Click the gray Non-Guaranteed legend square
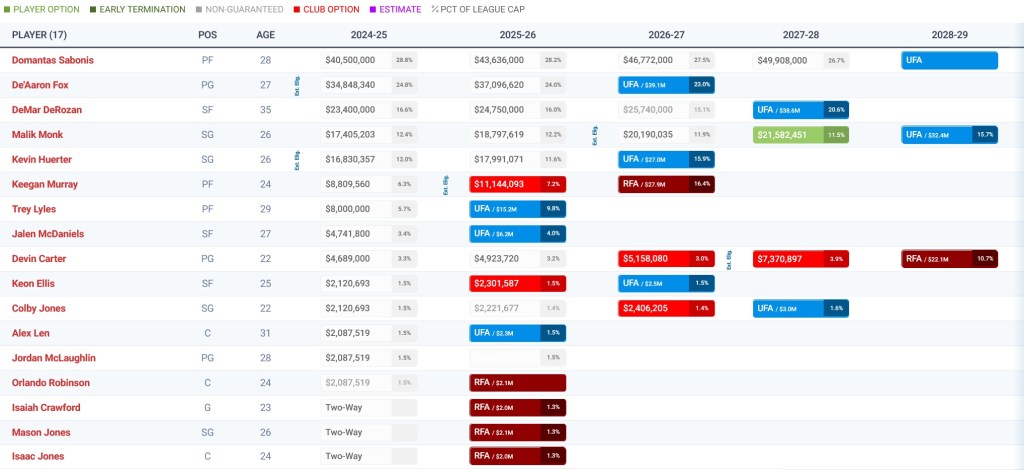Image resolution: width=1024 pixels, height=470 pixels. pos(198,9)
